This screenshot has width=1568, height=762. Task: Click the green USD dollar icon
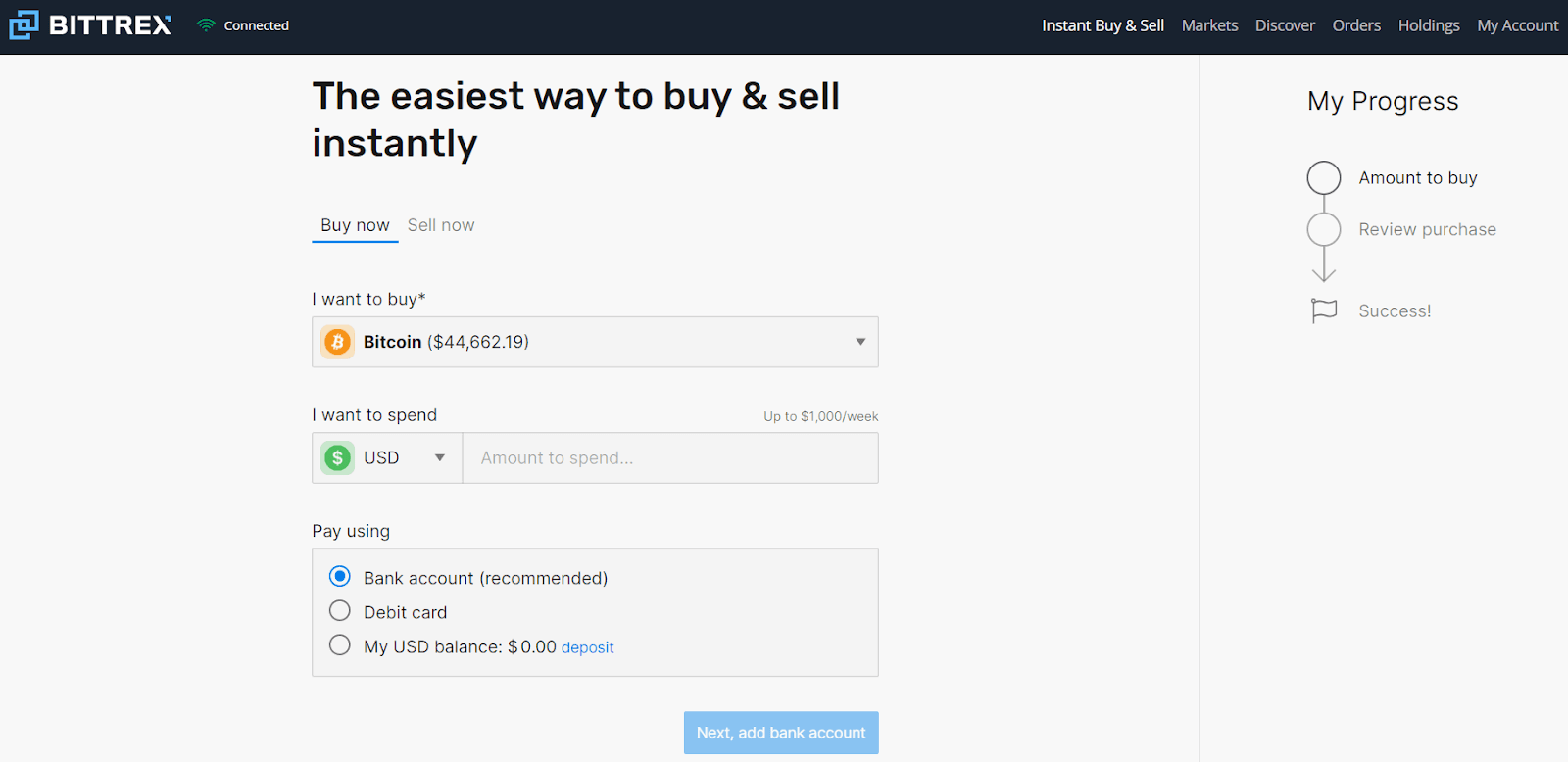click(x=338, y=457)
